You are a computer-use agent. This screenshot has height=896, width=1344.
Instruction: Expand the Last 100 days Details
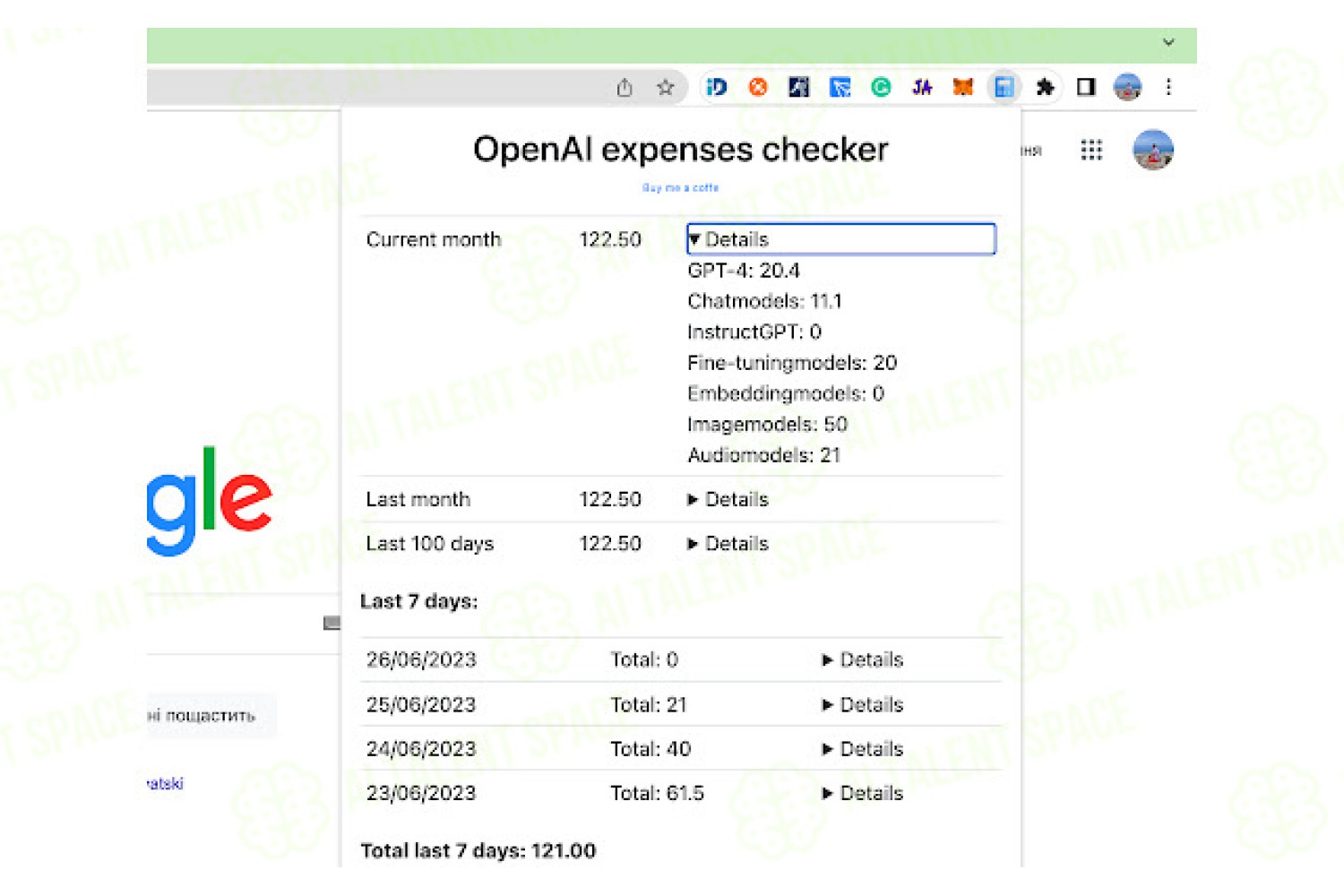[x=728, y=544]
